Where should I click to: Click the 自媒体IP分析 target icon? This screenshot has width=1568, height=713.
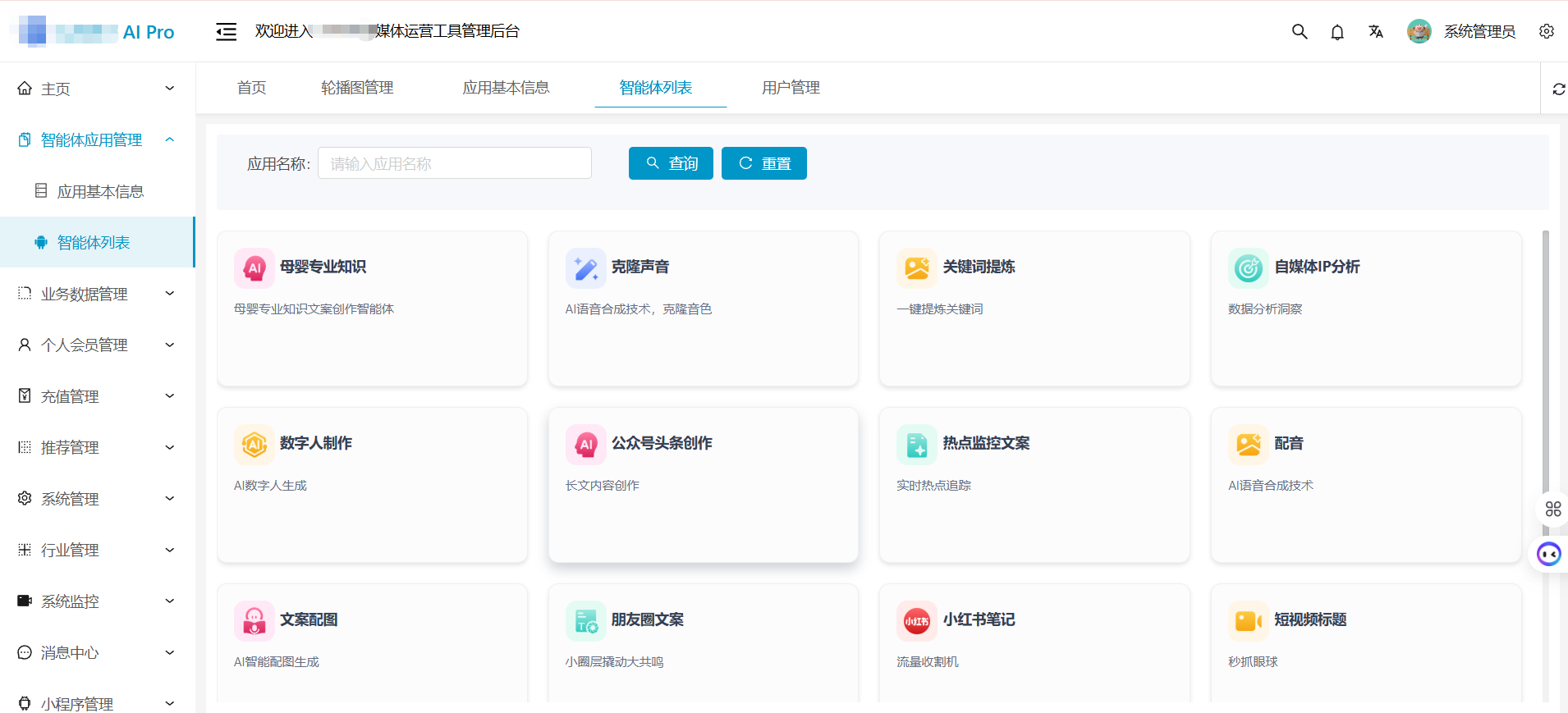[1249, 267]
